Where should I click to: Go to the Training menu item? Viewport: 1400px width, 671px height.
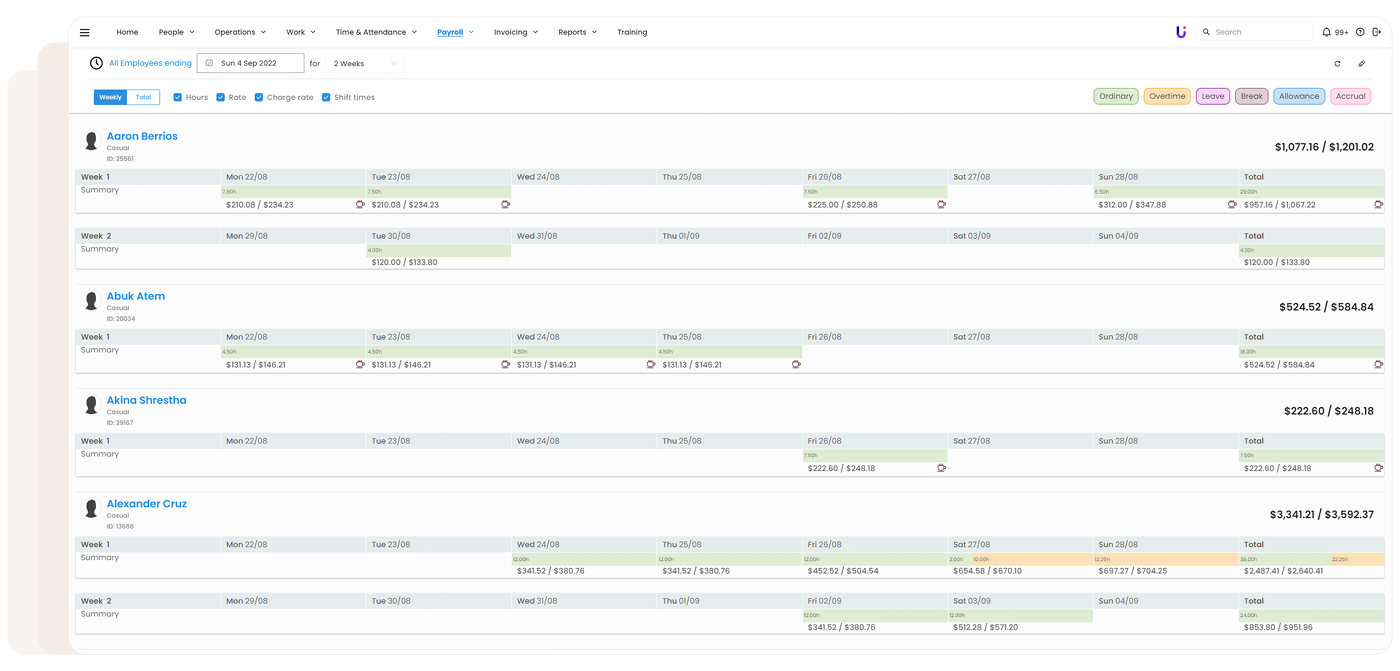(x=632, y=32)
